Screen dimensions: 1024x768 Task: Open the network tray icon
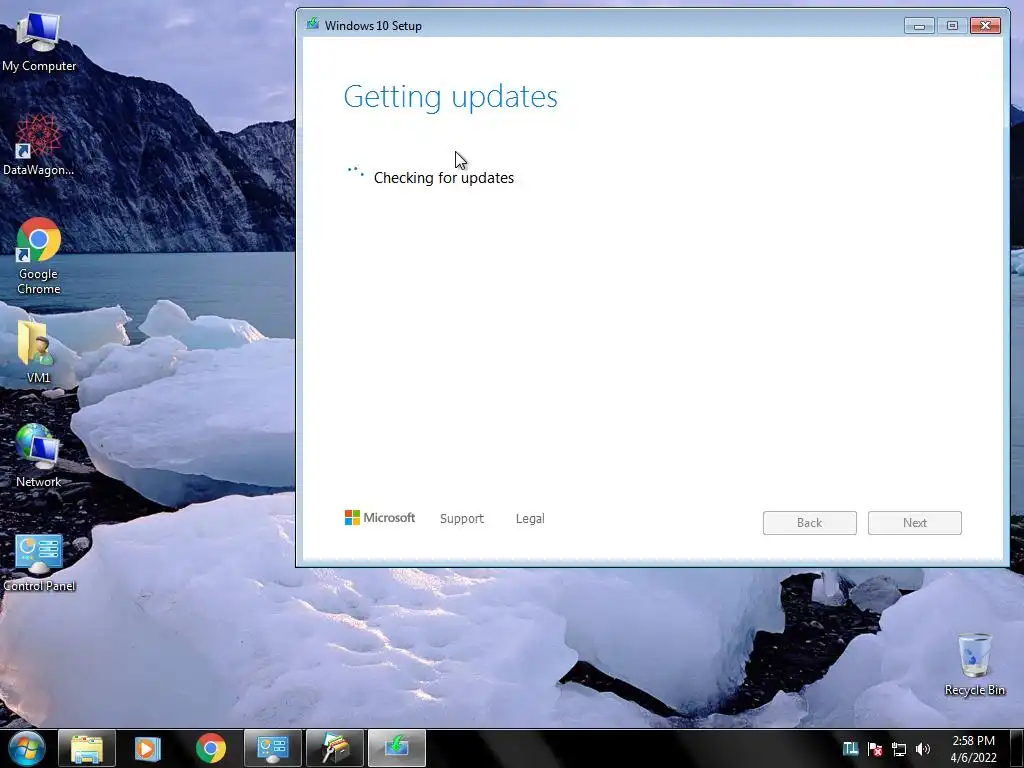point(899,749)
